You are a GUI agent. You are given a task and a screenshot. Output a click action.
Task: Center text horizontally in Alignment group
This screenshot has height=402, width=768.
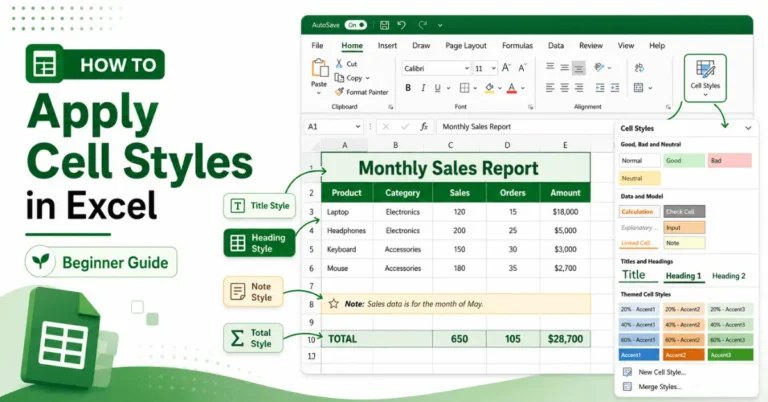tap(565, 88)
